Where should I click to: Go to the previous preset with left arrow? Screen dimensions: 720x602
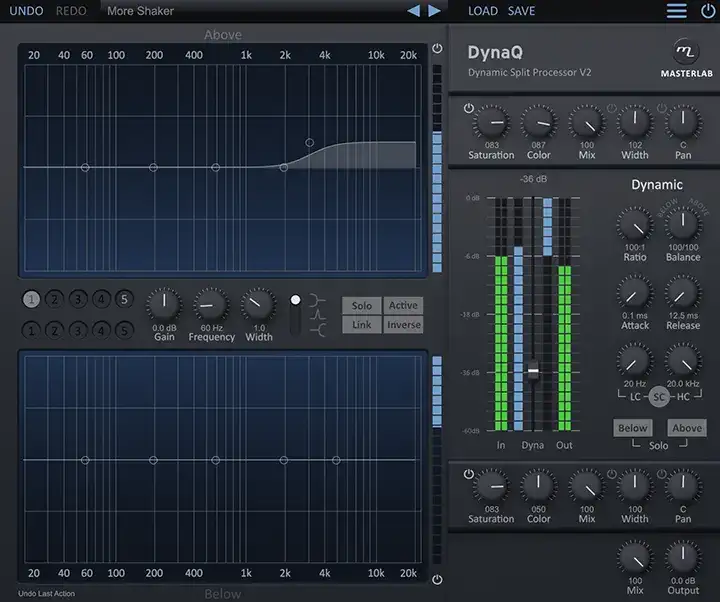click(x=413, y=11)
